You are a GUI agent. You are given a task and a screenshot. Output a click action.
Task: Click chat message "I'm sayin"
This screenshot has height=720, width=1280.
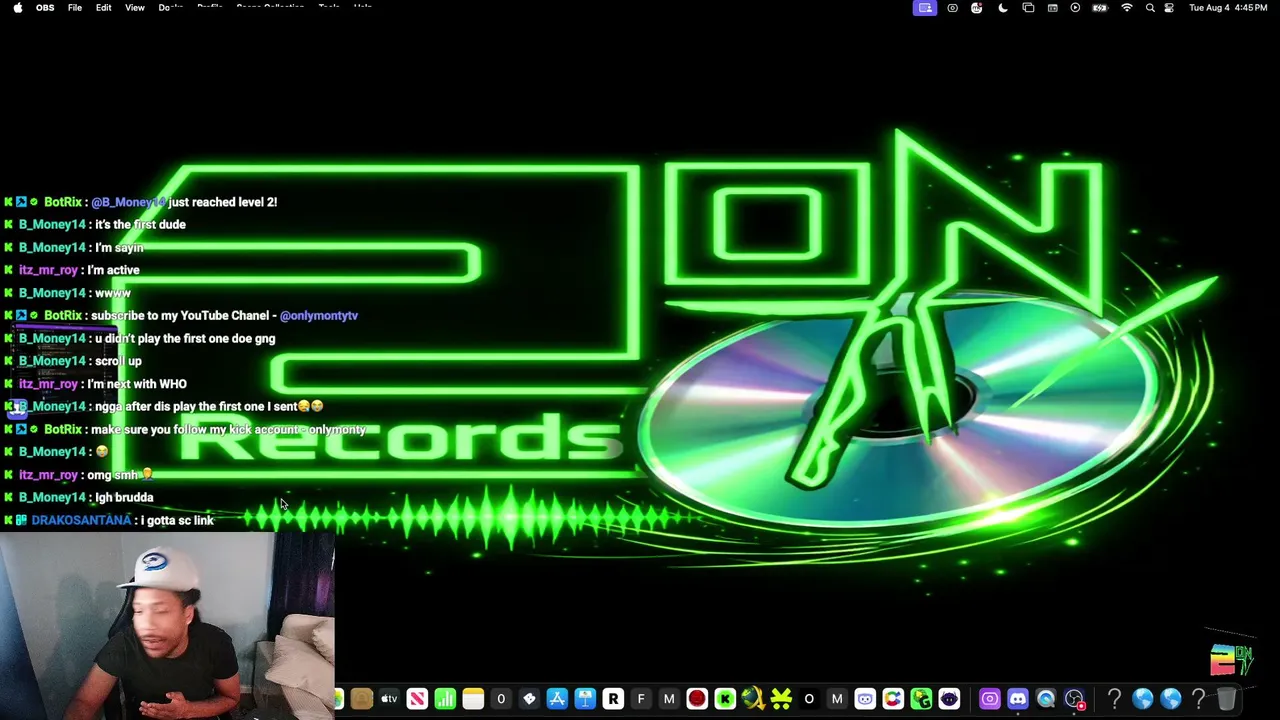tap(119, 248)
